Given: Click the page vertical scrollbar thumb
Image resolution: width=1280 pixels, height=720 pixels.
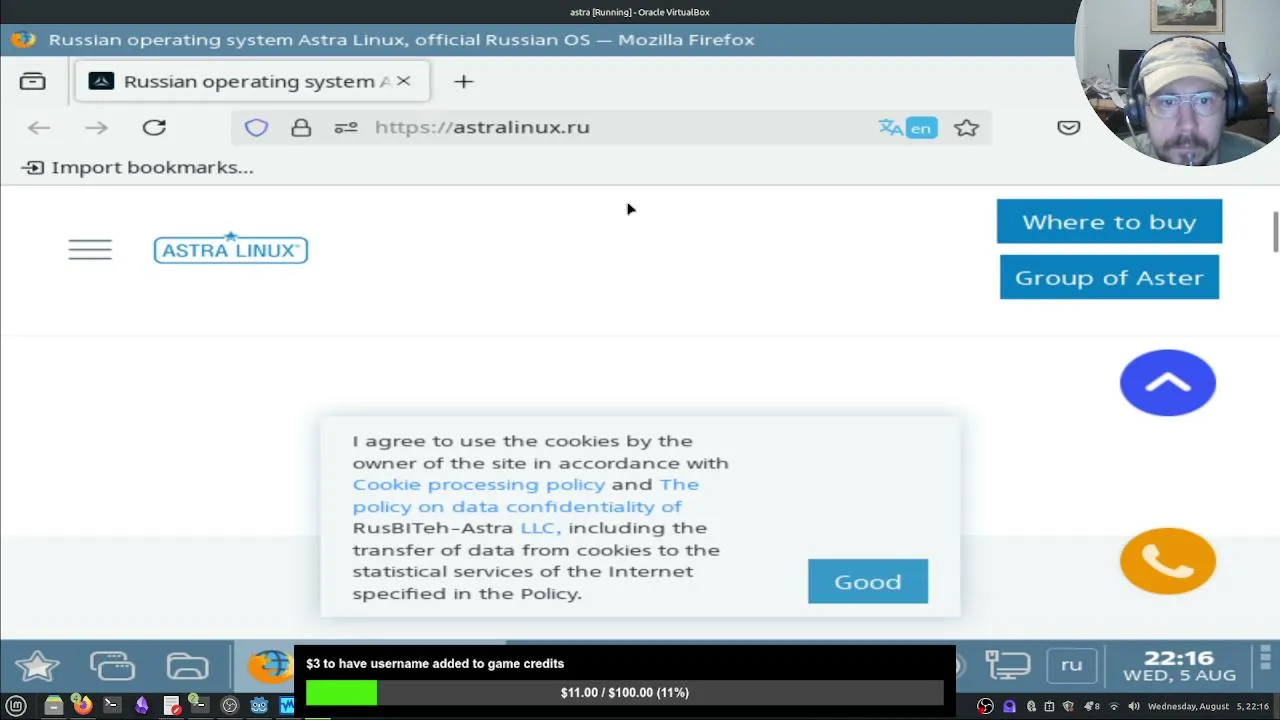Looking at the screenshot, I should (1274, 232).
